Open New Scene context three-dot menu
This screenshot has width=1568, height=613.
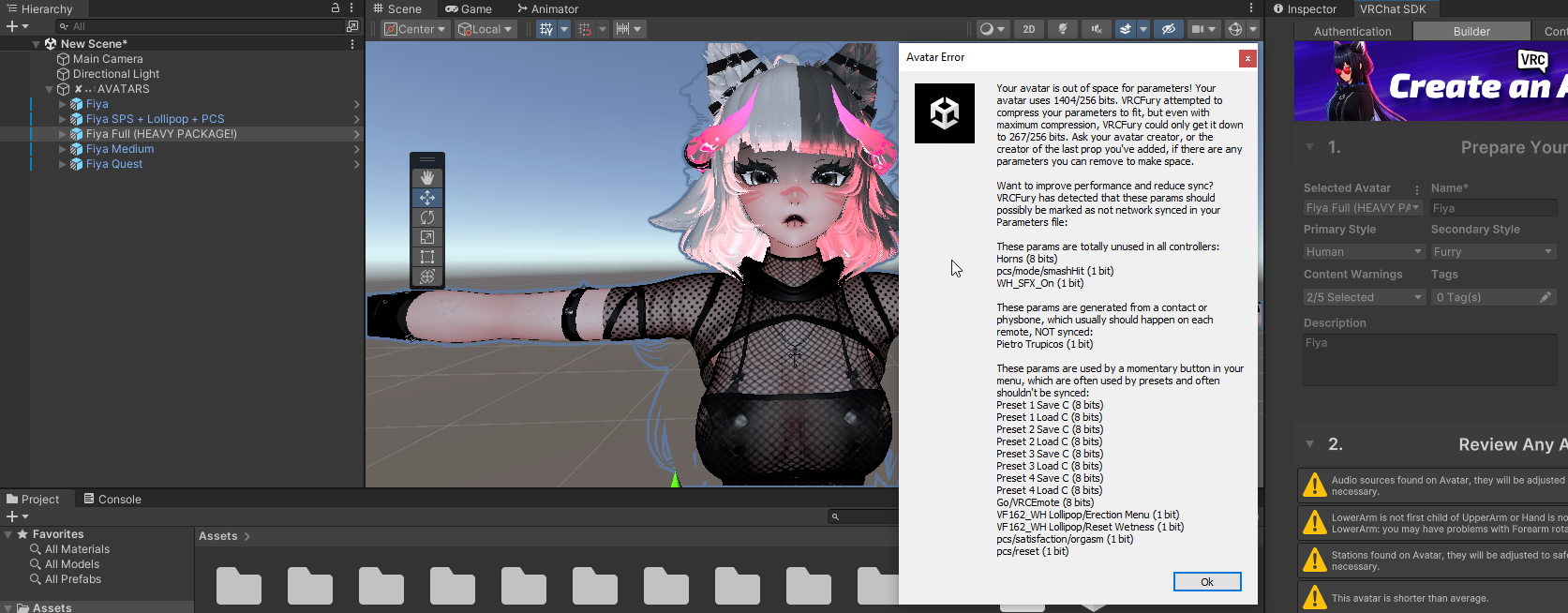coord(352,44)
